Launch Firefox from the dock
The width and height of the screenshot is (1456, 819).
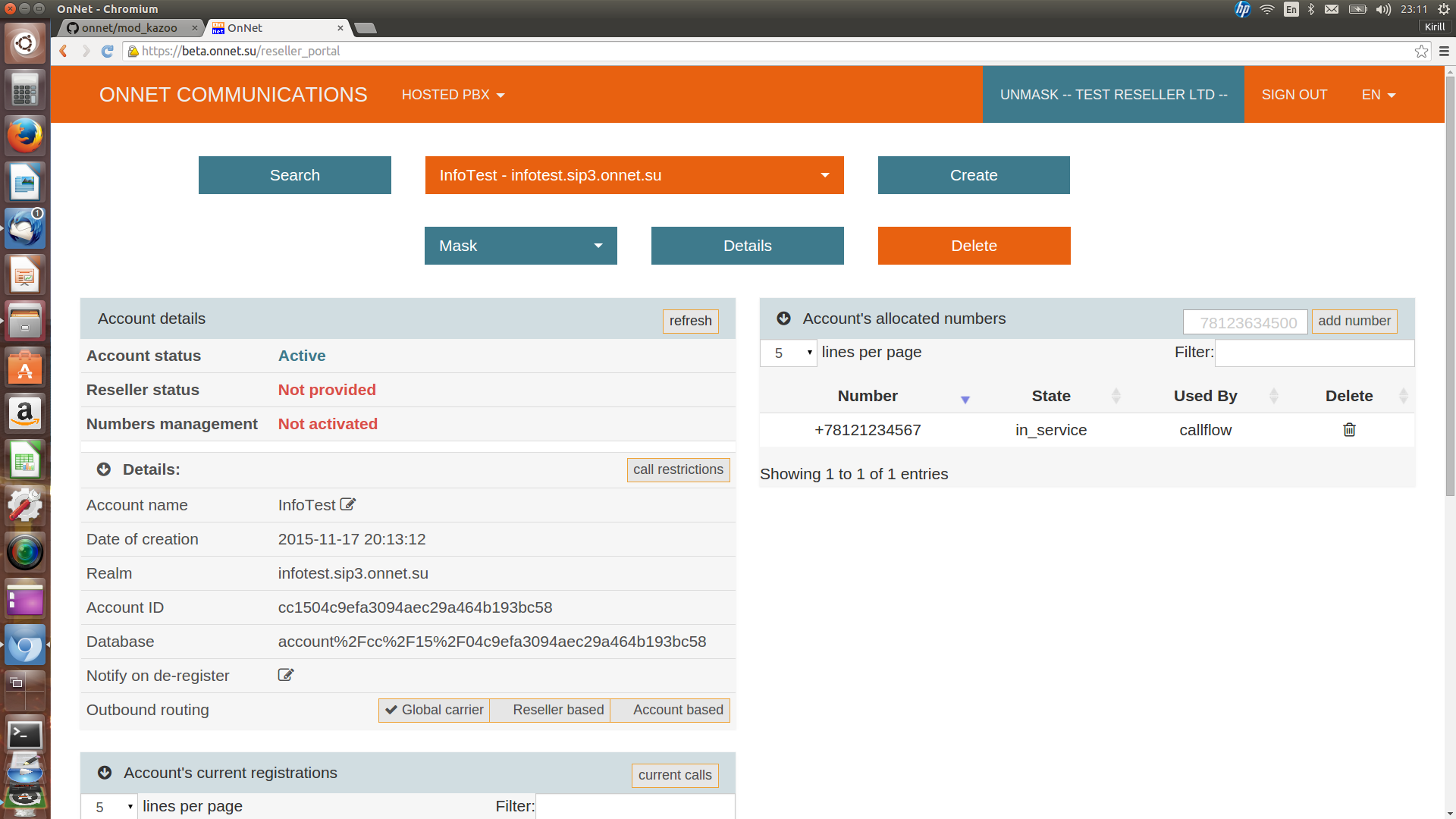(x=25, y=136)
